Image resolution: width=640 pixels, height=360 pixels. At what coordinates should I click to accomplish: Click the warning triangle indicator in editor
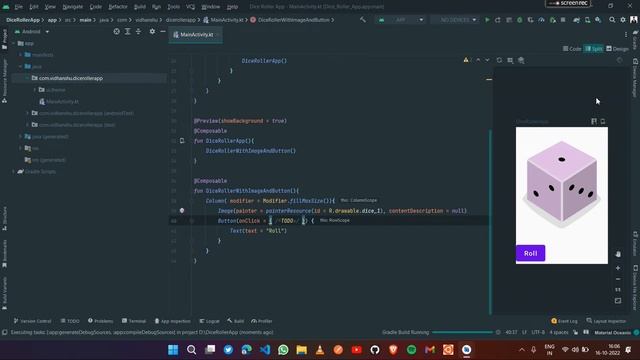(466, 60)
